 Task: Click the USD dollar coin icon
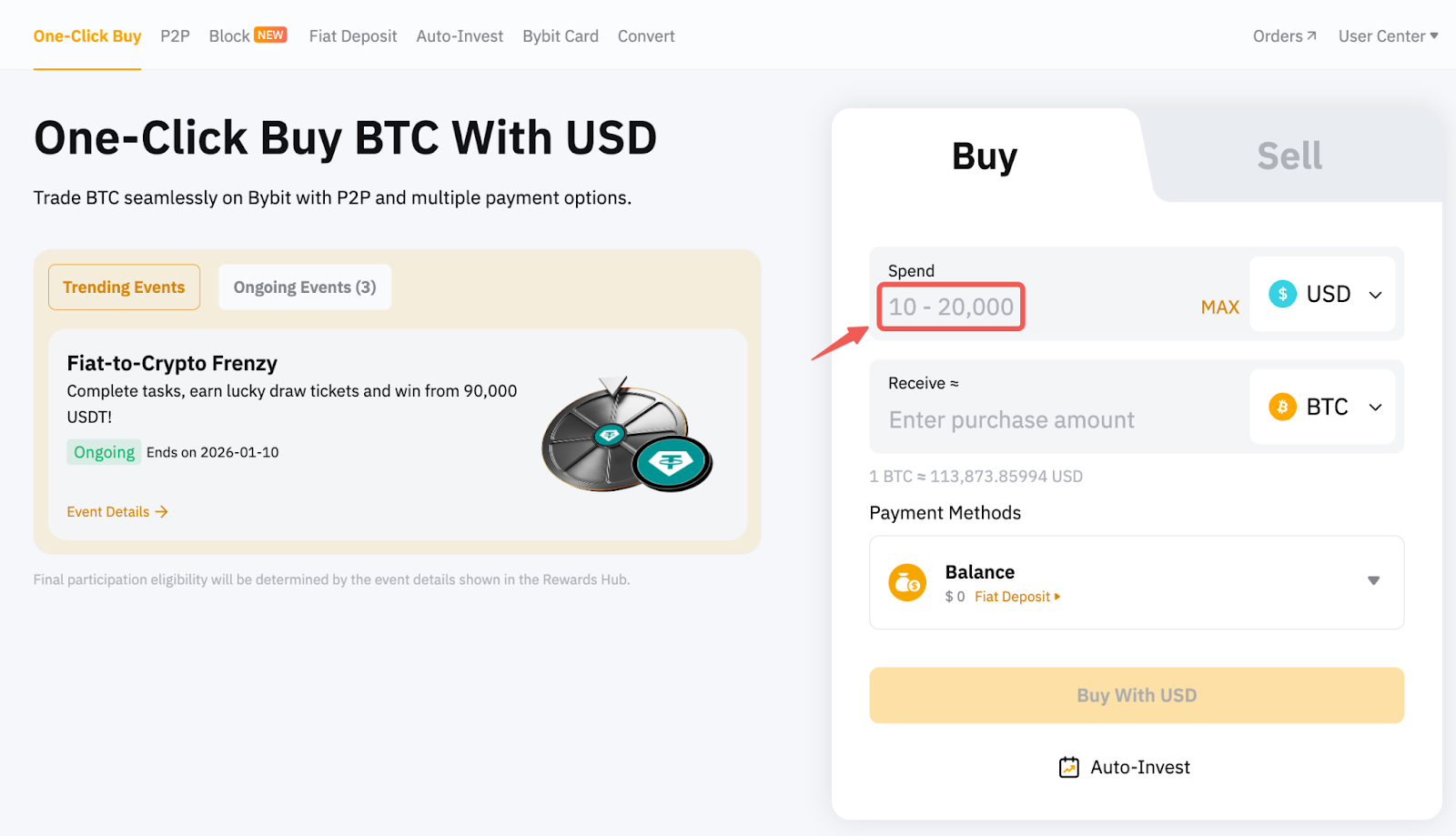1282,294
